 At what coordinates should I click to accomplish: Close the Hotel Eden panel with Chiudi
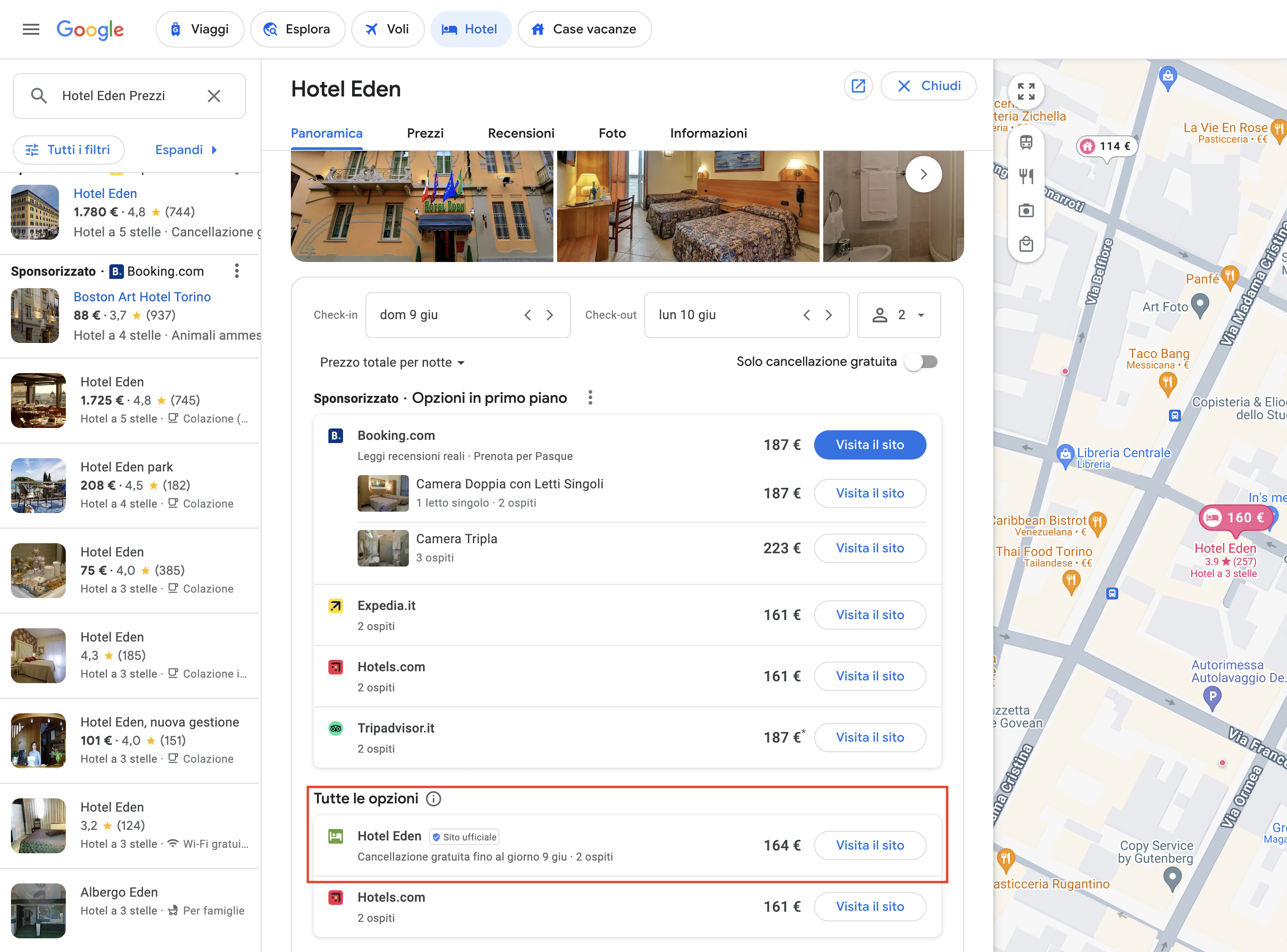point(928,86)
